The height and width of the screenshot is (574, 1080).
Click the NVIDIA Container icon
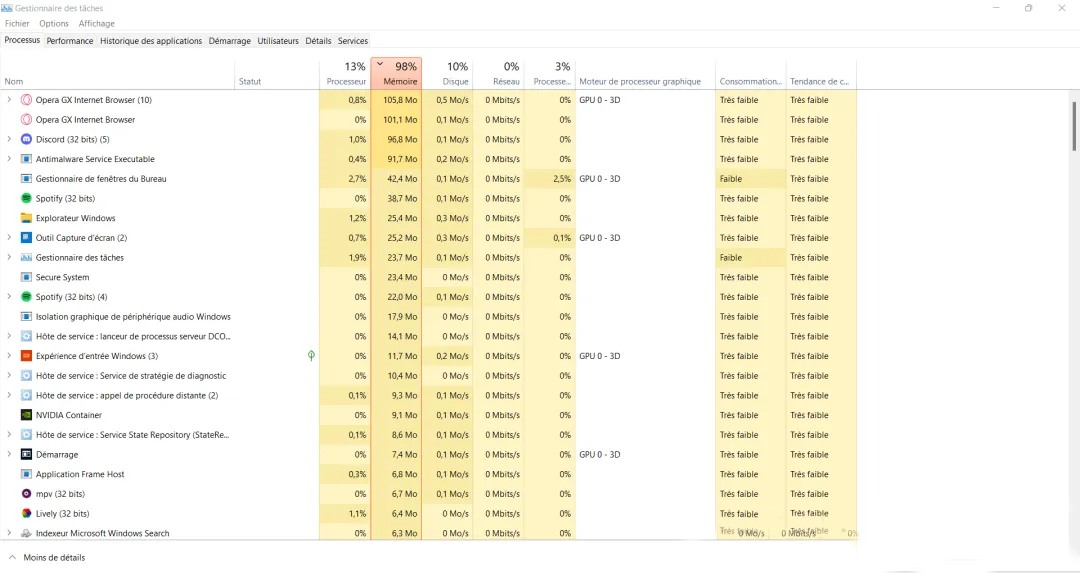pyautogui.click(x=26, y=416)
